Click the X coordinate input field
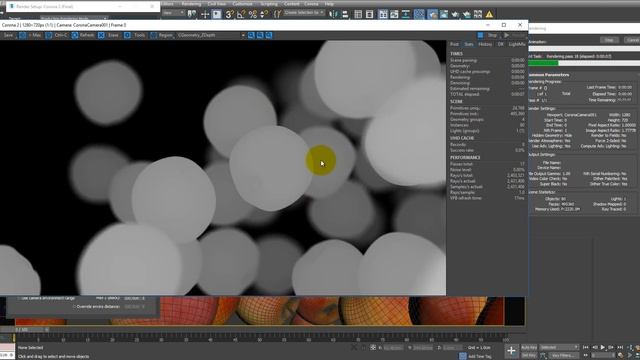The width and height of the screenshot is (640, 360). tap(393, 348)
